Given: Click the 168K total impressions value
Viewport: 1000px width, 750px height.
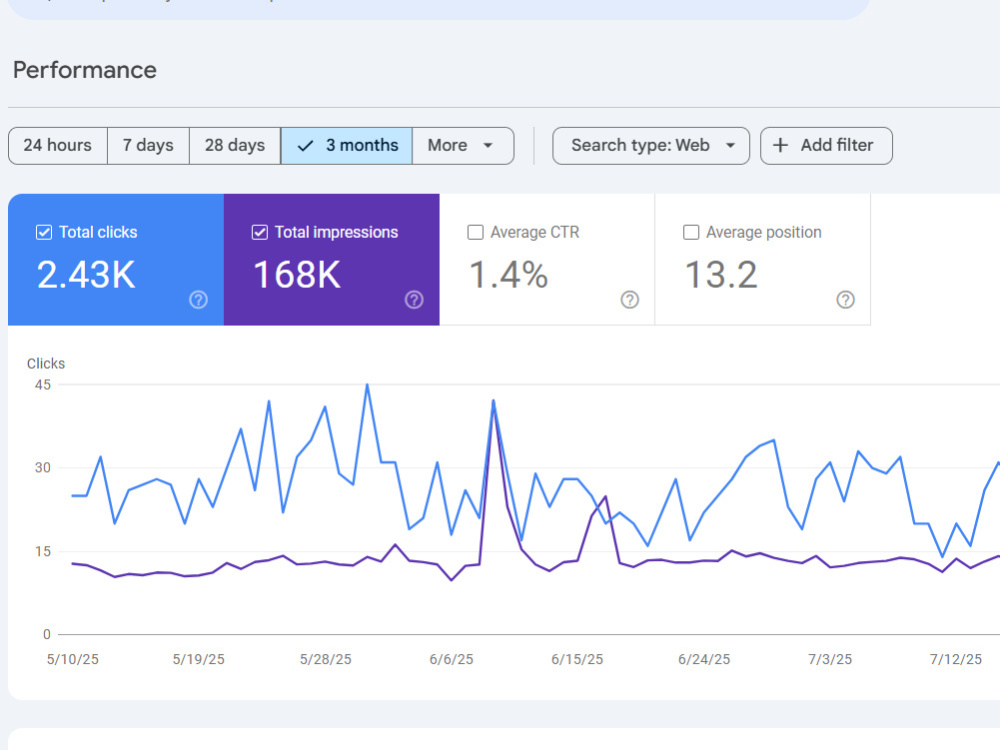Looking at the screenshot, I should [297, 275].
